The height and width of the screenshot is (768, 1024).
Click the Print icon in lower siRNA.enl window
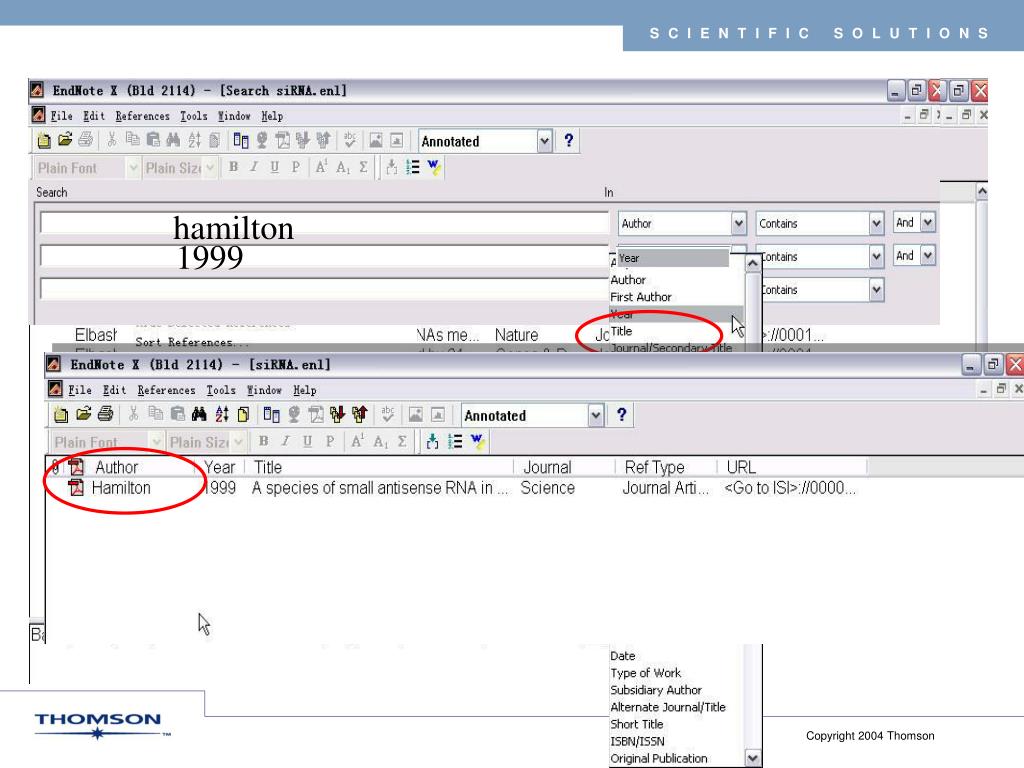[x=105, y=414]
